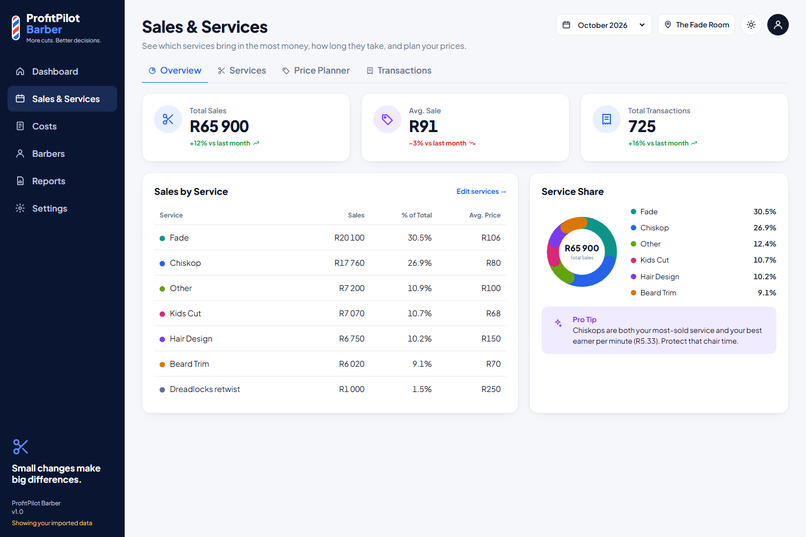Switch to the Overview tab
806x537 pixels.
[175, 70]
